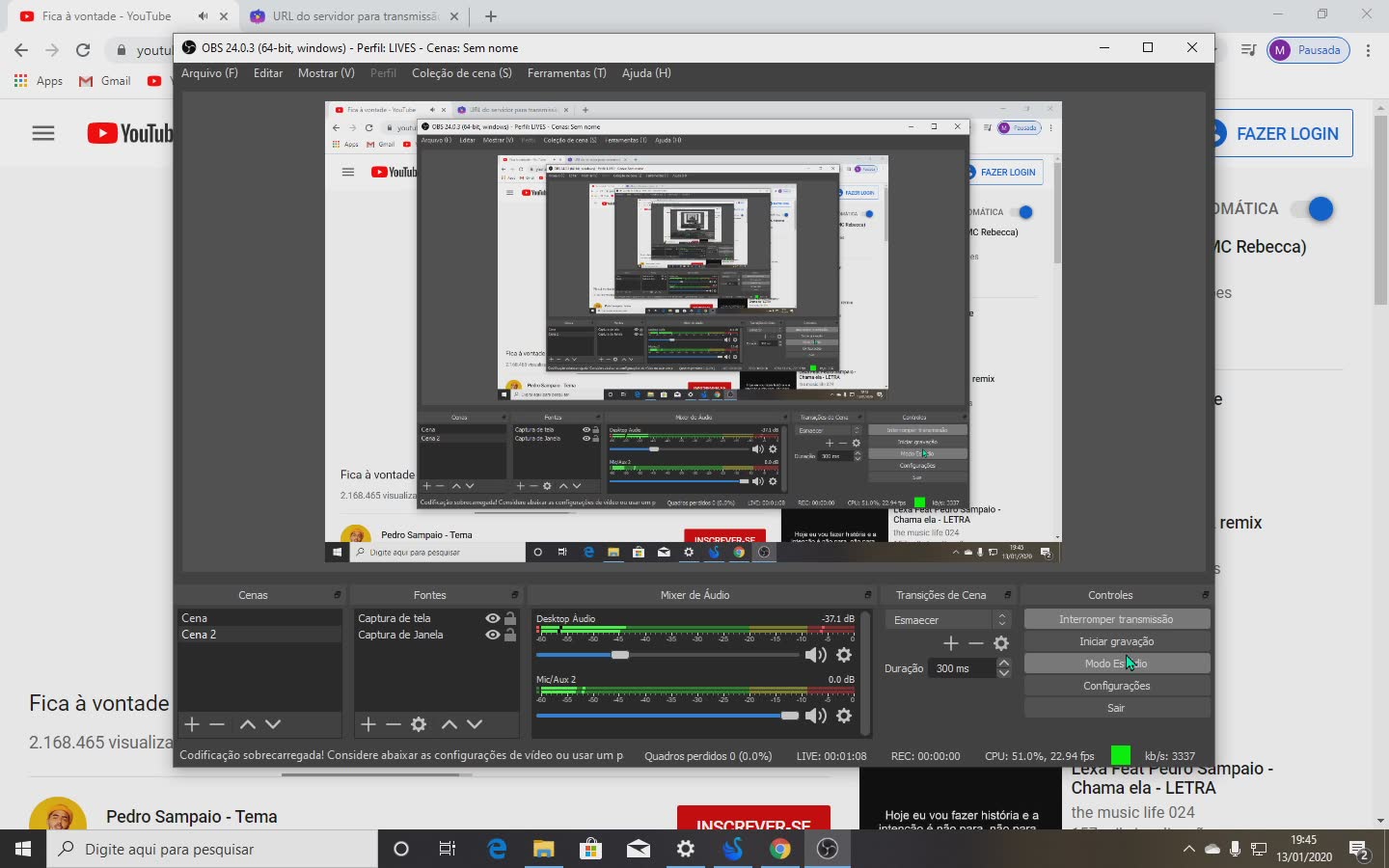This screenshot has height=868, width=1389.
Task: Undock the Controles panel via float icon
Action: [x=1205, y=595]
